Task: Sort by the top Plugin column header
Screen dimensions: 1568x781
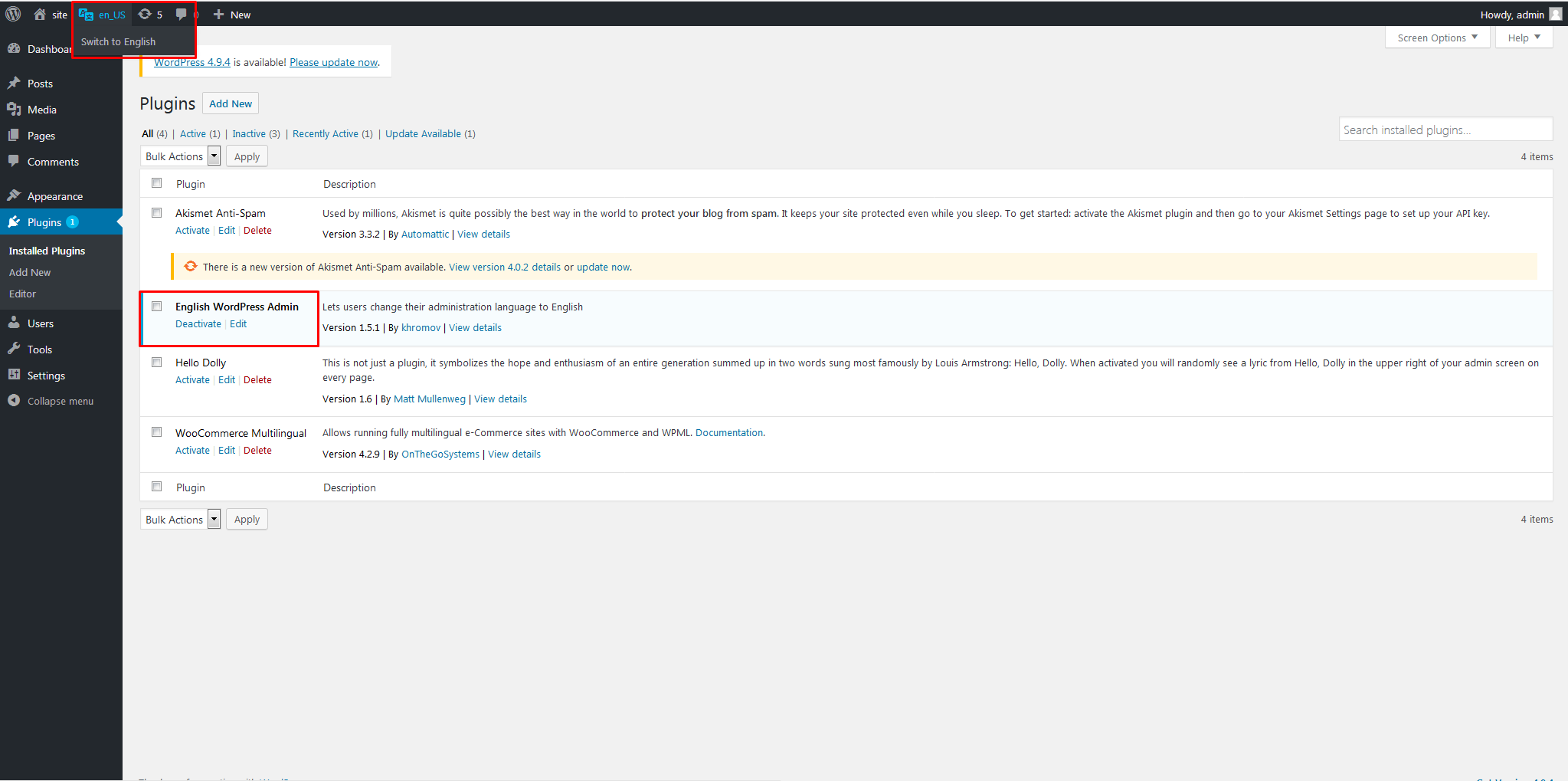Action: (x=191, y=184)
